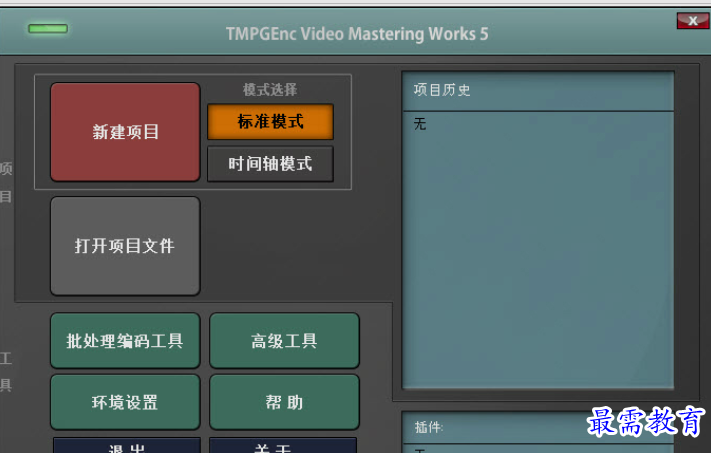Click the 无 entry in 项目历史 list
The image size is (711, 453).
tap(420, 124)
